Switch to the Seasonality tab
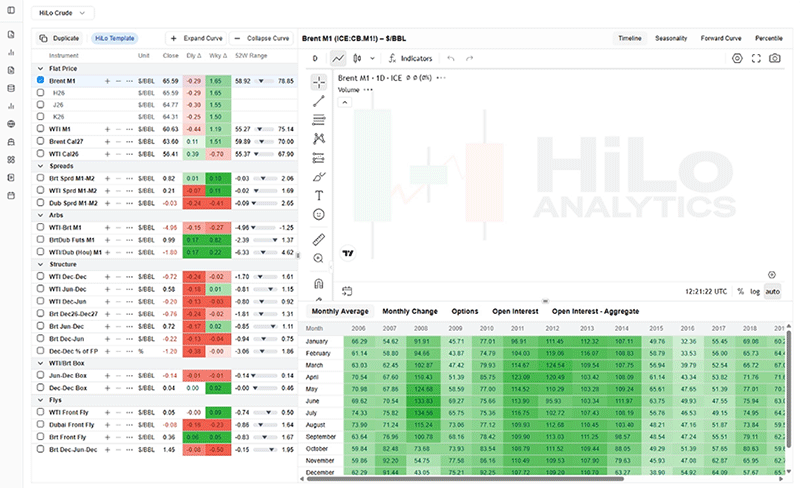The width and height of the screenshot is (800, 488). [x=671, y=38]
